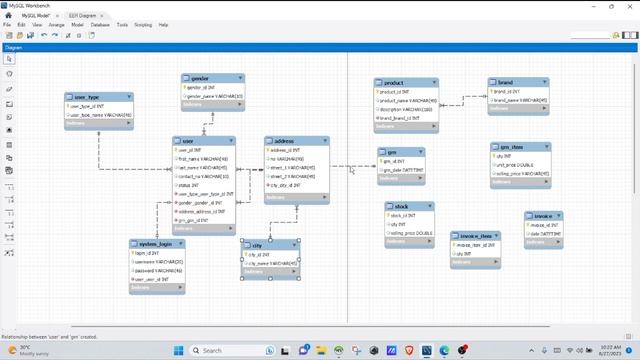Select the contact_no column in user table
640x360 pixels.
click(x=204, y=176)
